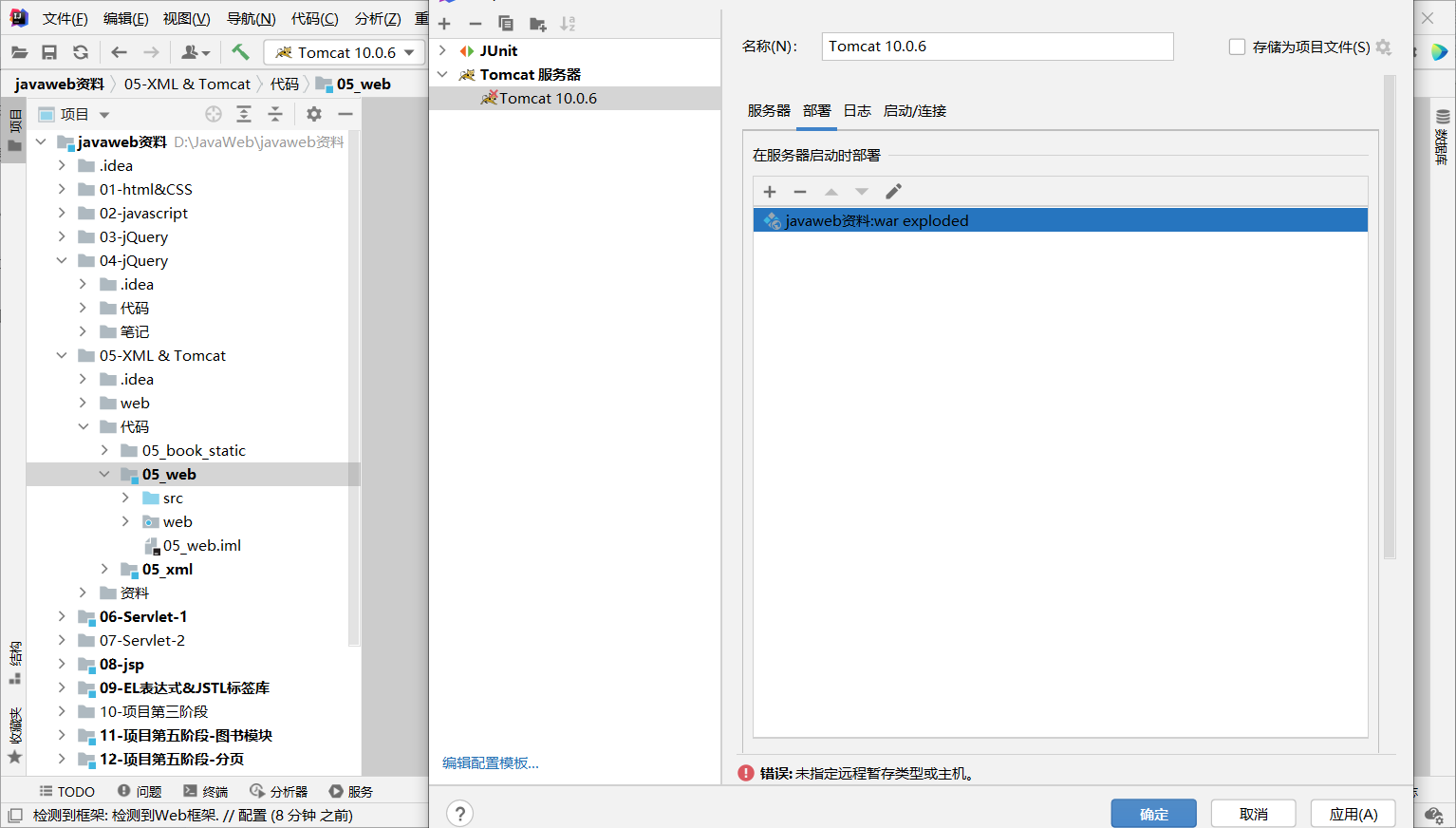Switch to 服务器 tab
1456x828 pixels.
769,111
